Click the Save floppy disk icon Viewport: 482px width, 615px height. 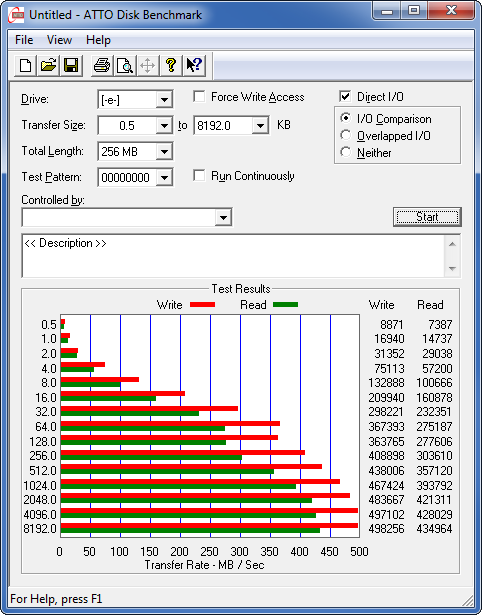click(71, 66)
